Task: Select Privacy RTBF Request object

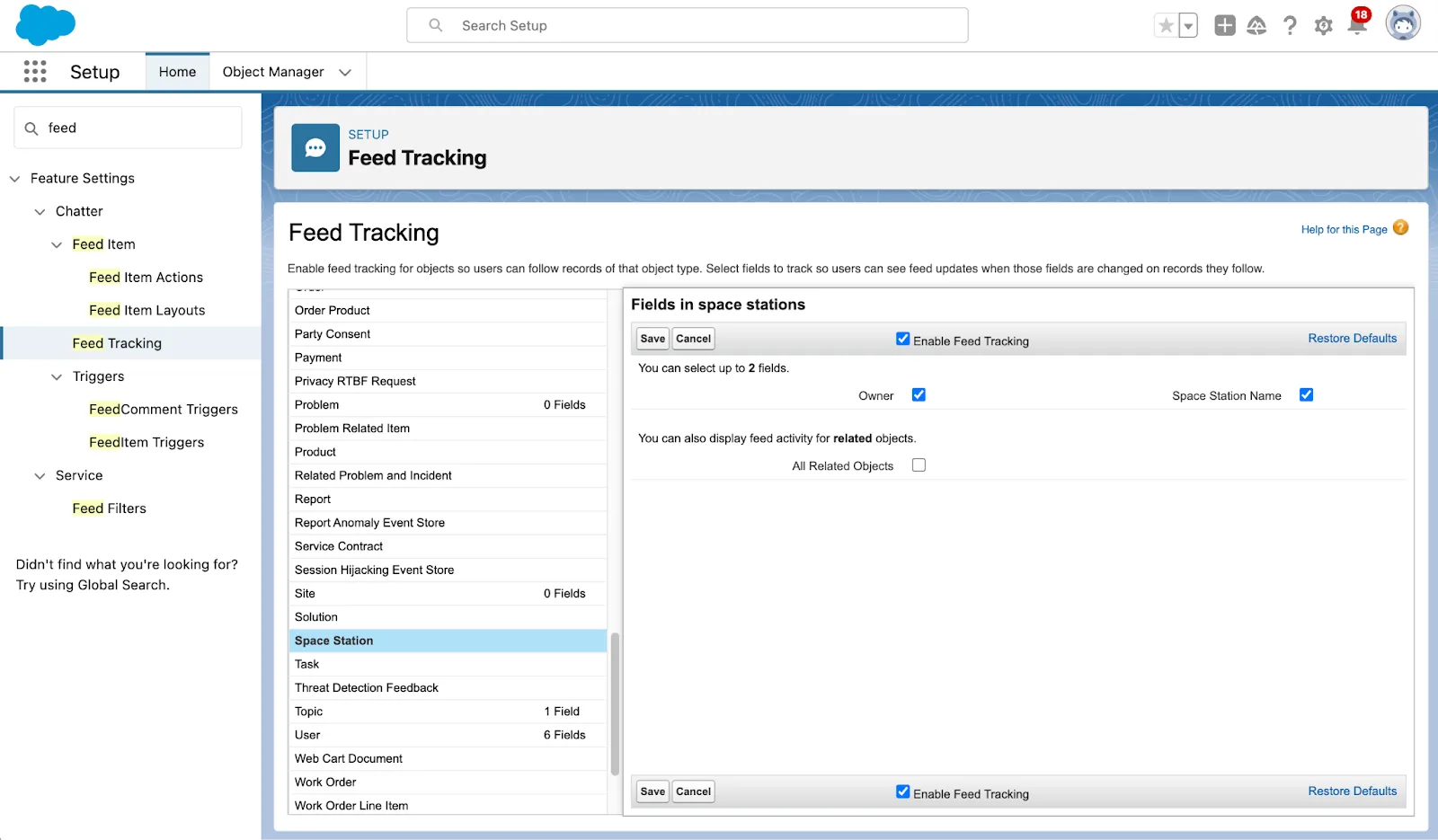Action: [x=448, y=381]
